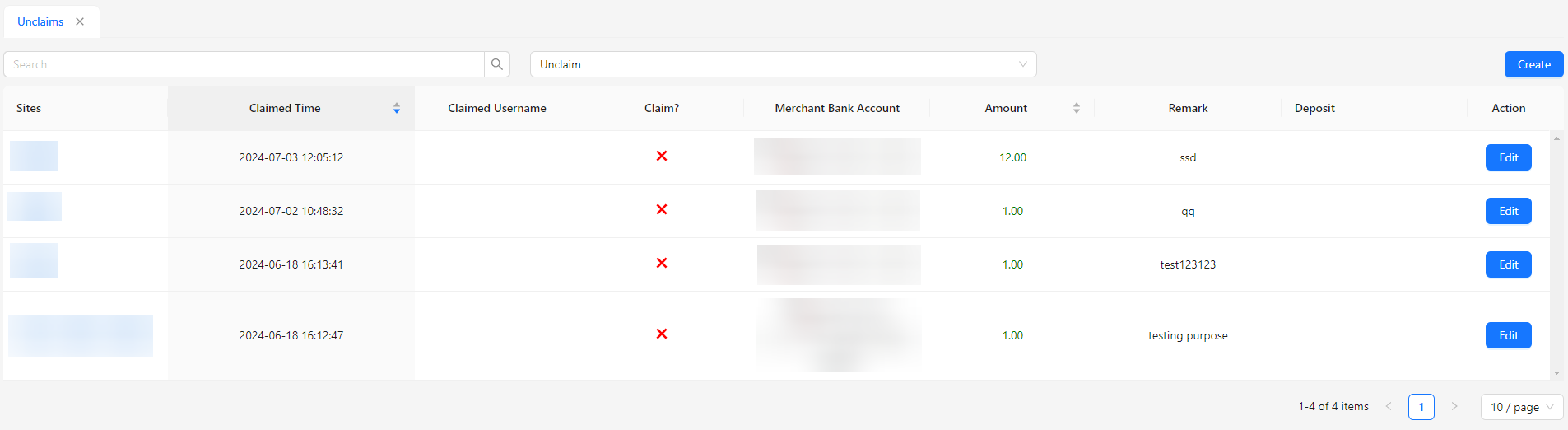Screen dimensions: 1568x430
Task: Edit the testing purpose row
Action: (x=1508, y=335)
